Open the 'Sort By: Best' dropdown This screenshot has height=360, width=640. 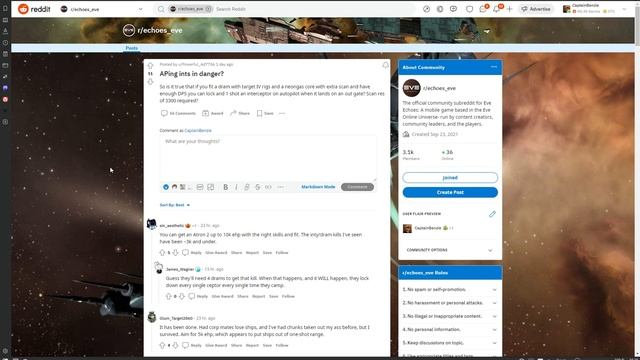pyautogui.click(x=175, y=205)
